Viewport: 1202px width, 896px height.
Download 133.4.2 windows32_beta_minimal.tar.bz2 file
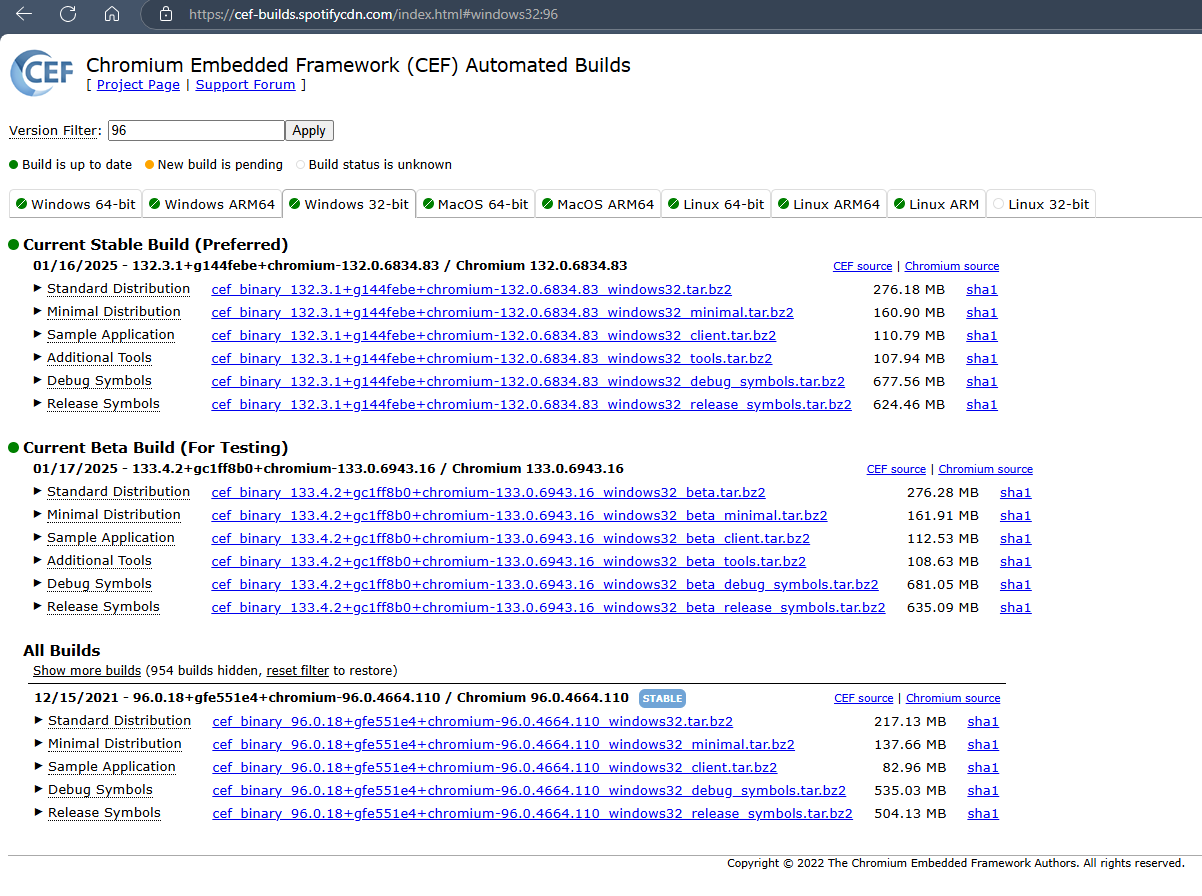pyautogui.click(x=519, y=516)
